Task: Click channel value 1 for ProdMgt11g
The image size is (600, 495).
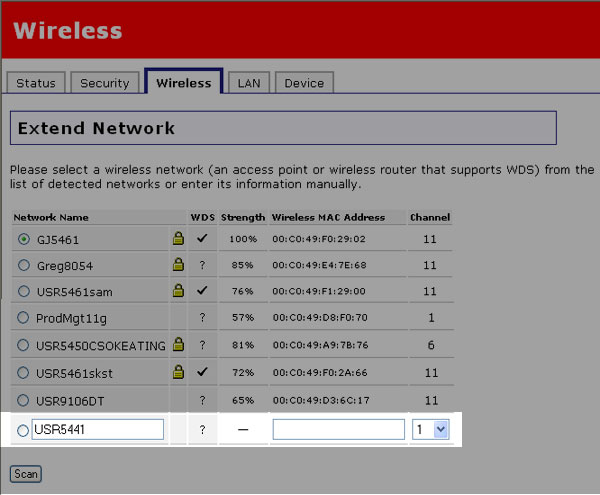Action: [x=431, y=318]
